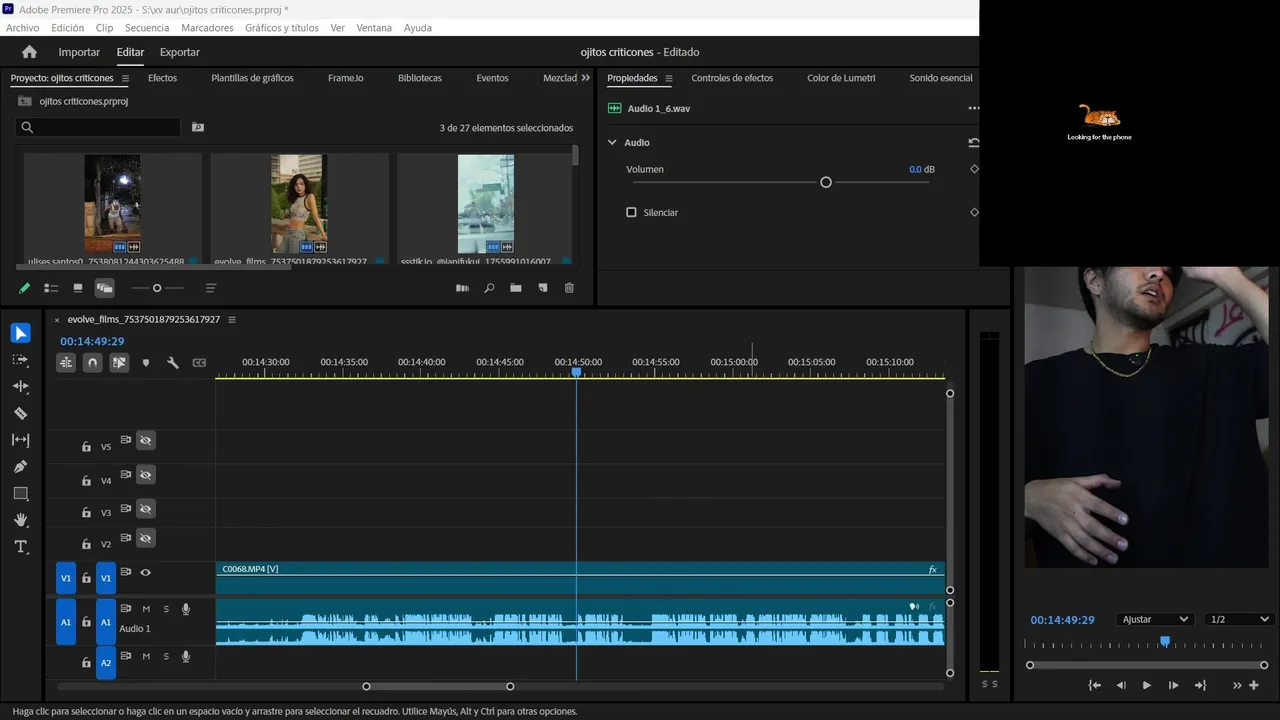Open the sequence tab panel menu
Image resolution: width=1280 pixels, height=720 pixels.
tap(232, 320)
